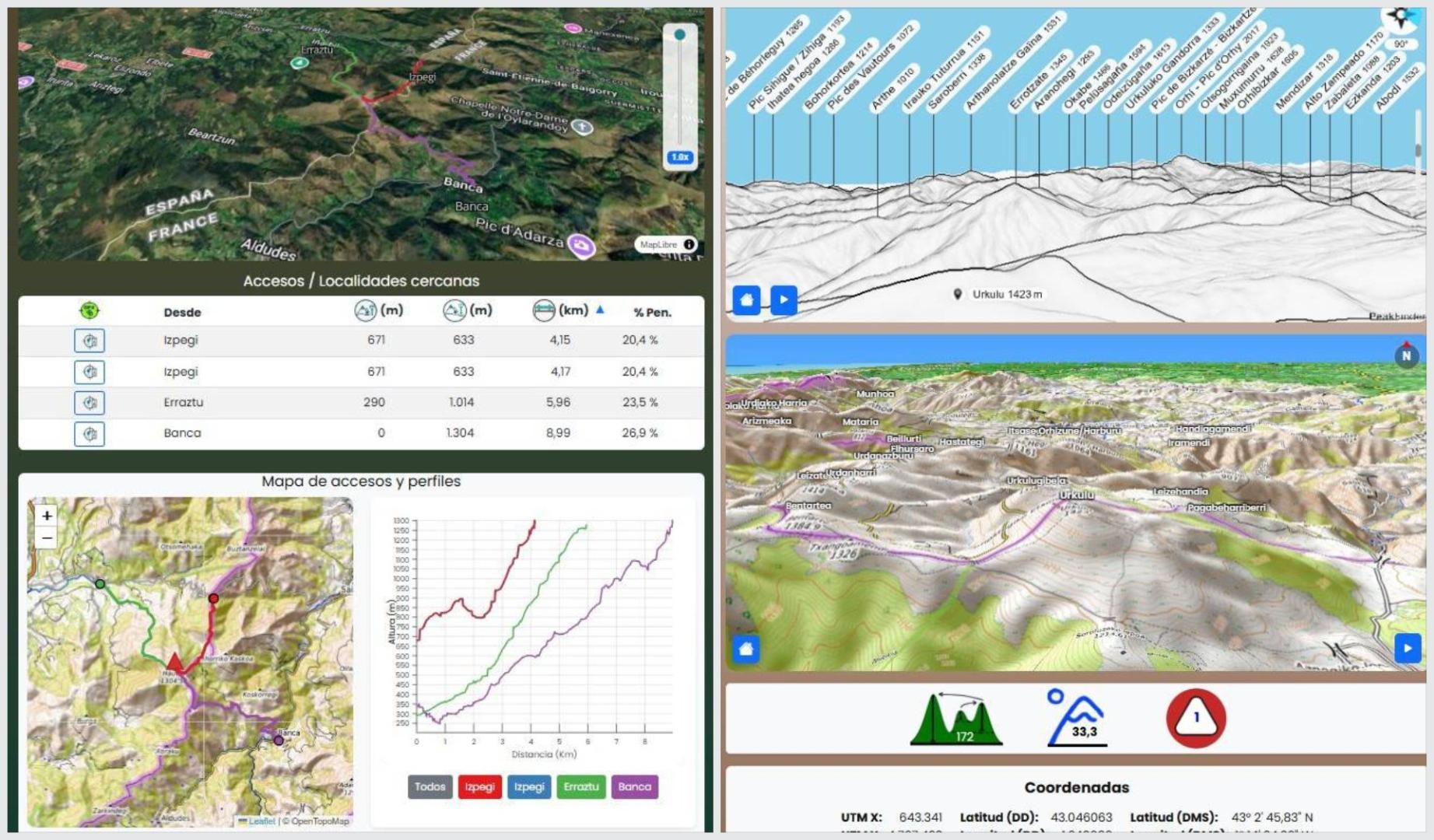Sort by start altitude column icon
The image size is (1434, 840).
(365, 311)
